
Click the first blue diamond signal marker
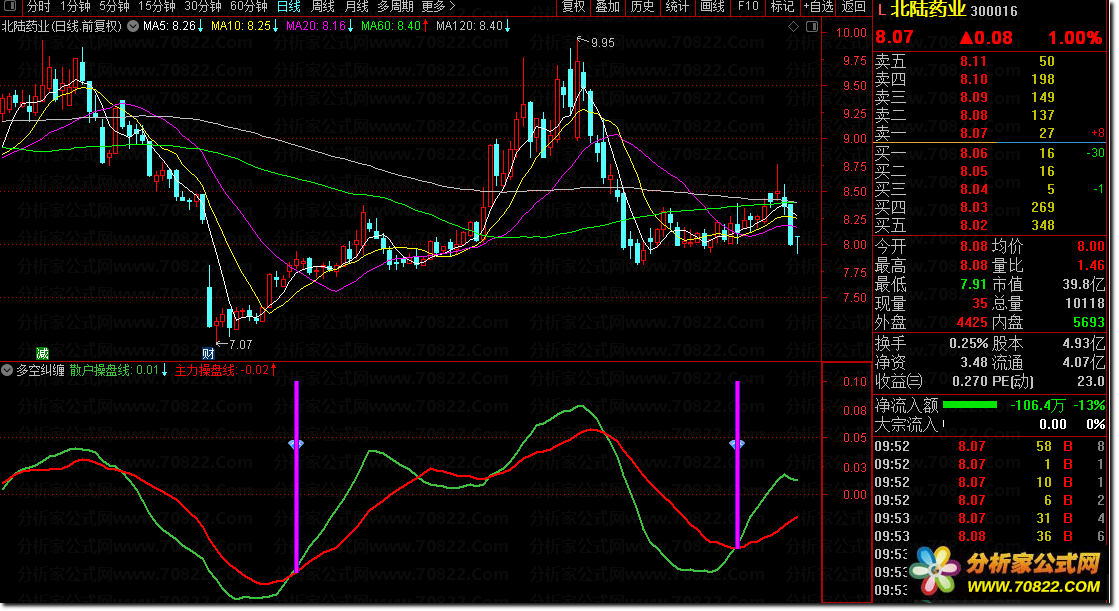click(x=296, y=444)
